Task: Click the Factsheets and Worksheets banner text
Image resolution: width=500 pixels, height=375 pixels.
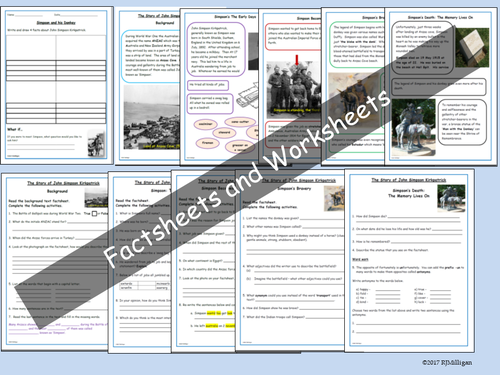Action: click(247, 178)
